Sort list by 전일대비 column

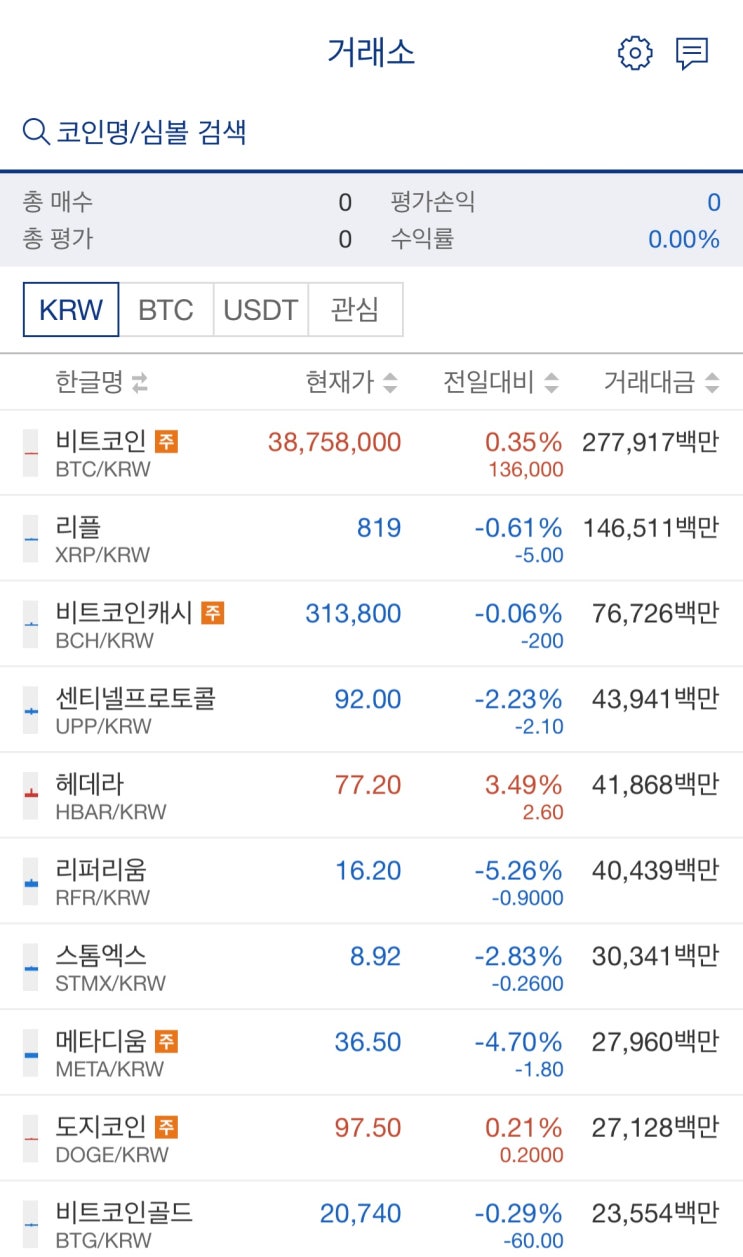[551, 382]
